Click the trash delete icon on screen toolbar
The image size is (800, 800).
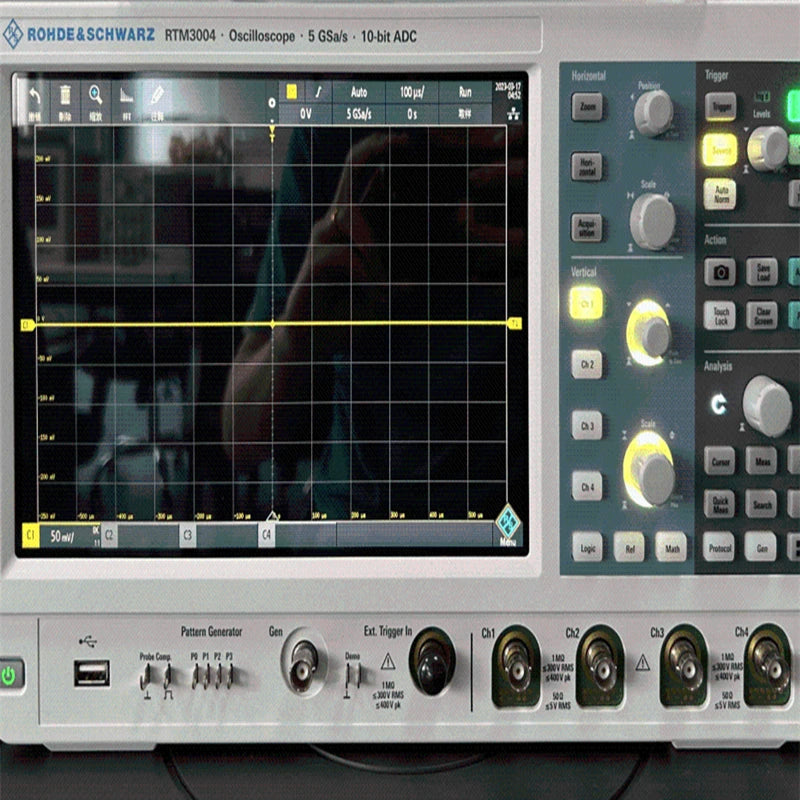click(x=67, y=92)
